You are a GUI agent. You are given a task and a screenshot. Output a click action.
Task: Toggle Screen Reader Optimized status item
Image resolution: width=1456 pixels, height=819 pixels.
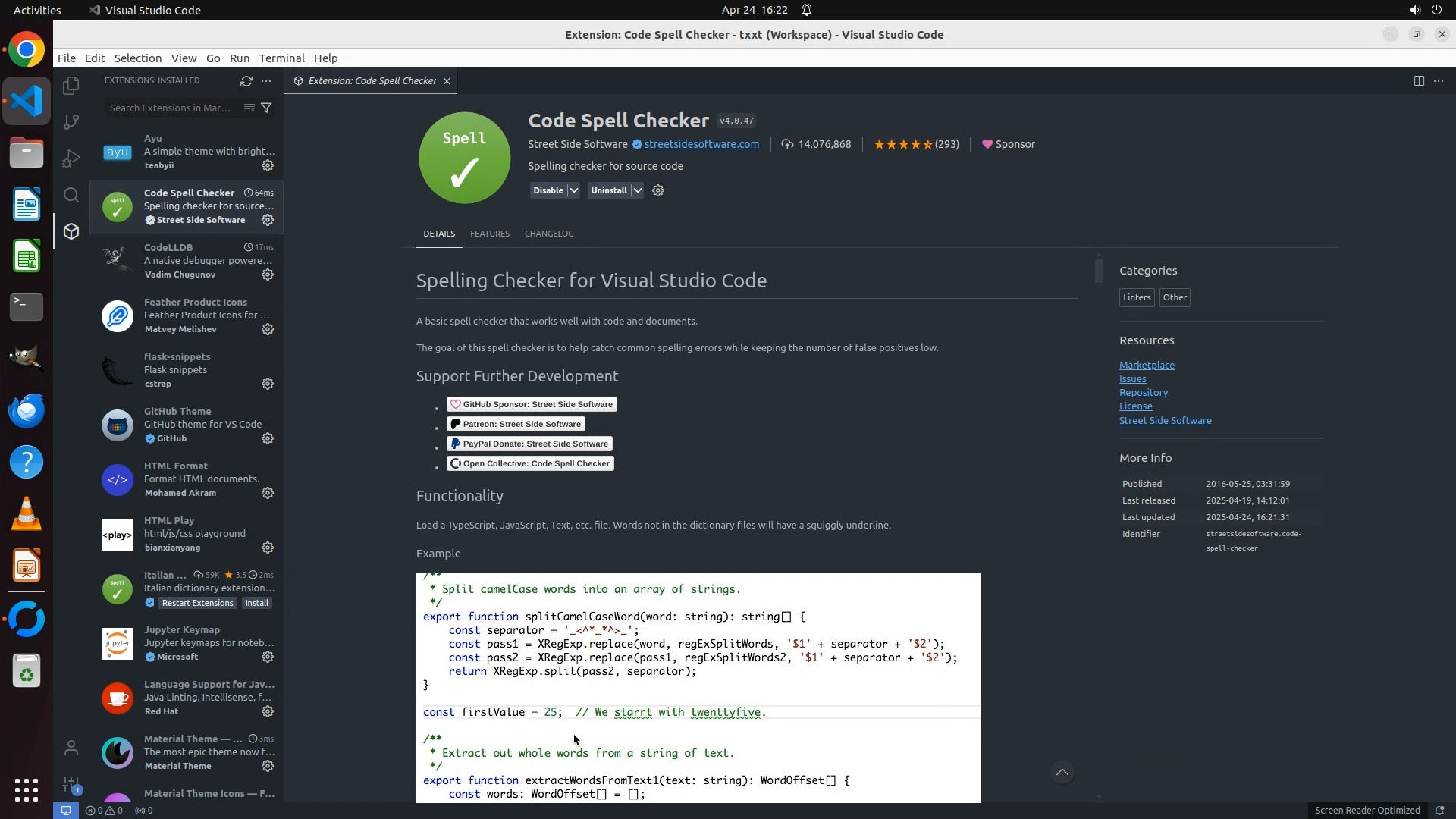pos(1367,810)
